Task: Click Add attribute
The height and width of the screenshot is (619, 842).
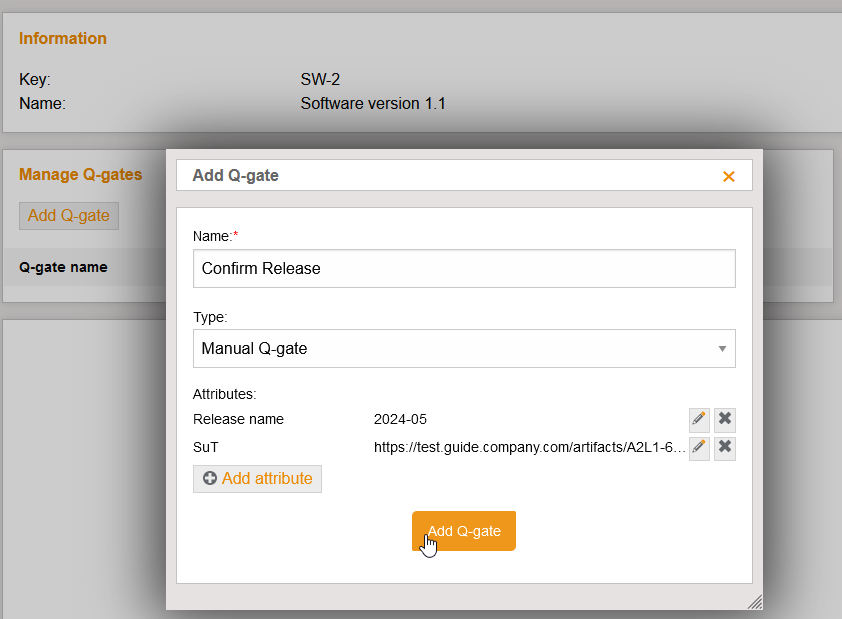Action: pos(257,479)
